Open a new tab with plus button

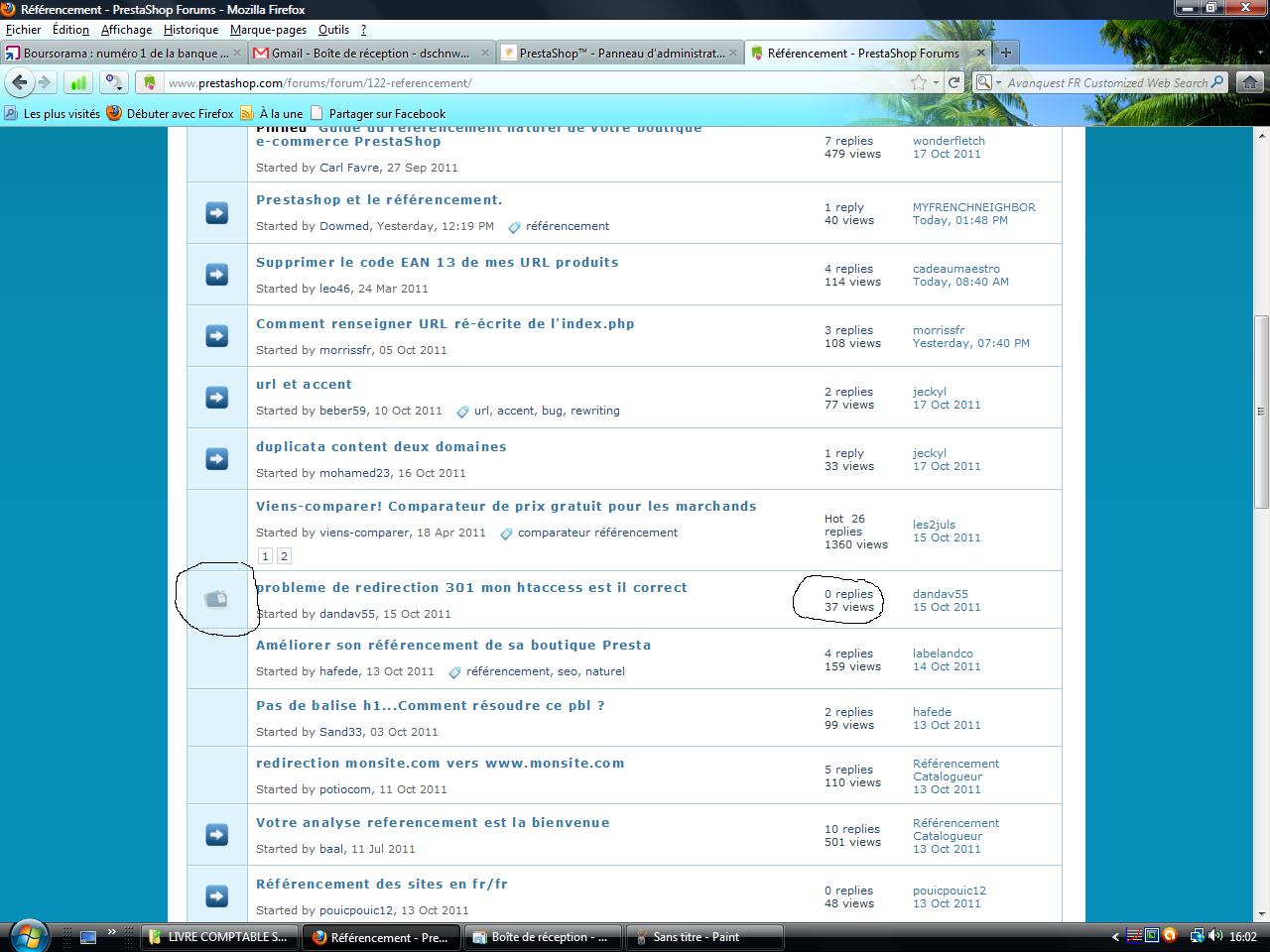pos(1005,53)
